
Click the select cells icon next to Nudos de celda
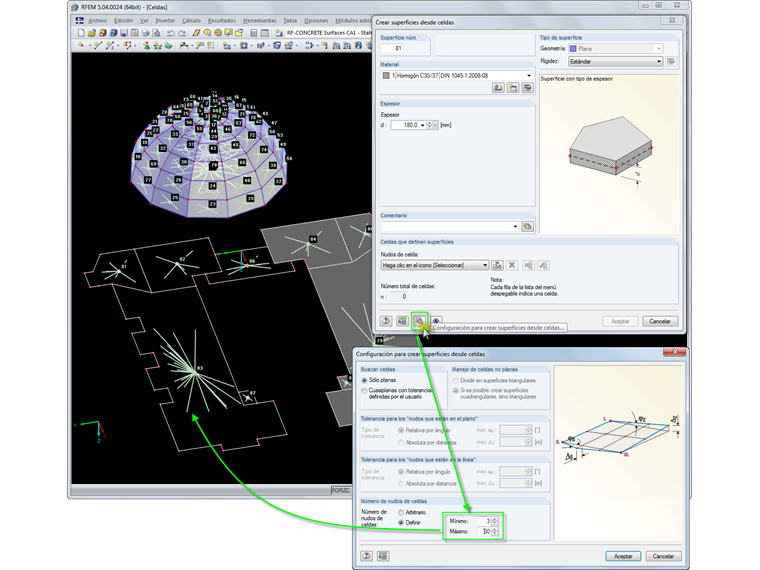pyautogui.click(x=497, y=265)
